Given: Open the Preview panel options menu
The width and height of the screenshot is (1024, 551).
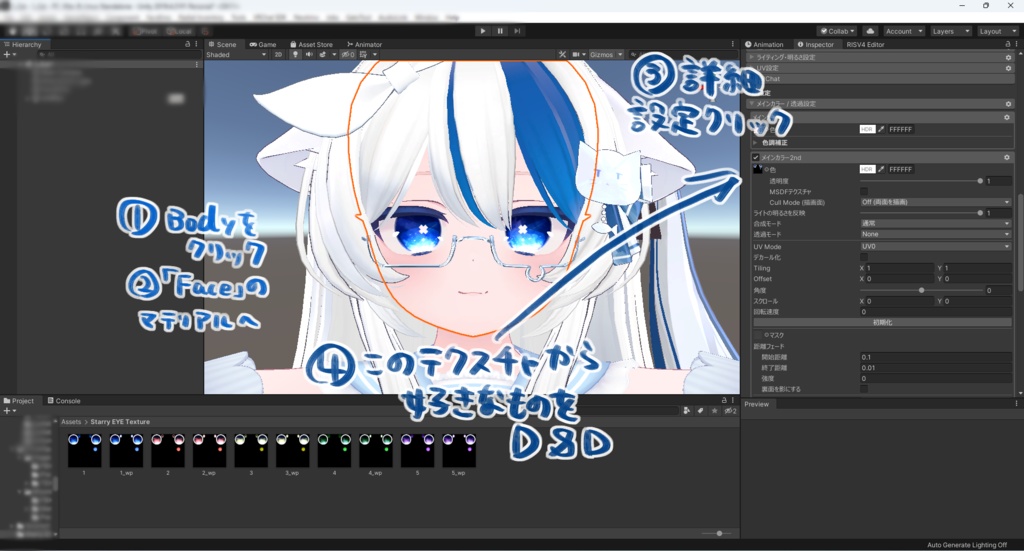Looking at the screenshot, I should tap(1016, 404).
